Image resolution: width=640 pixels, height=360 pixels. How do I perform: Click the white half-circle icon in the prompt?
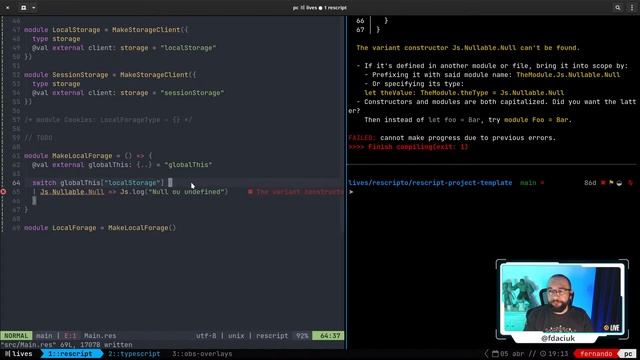[x=619, y=182]
